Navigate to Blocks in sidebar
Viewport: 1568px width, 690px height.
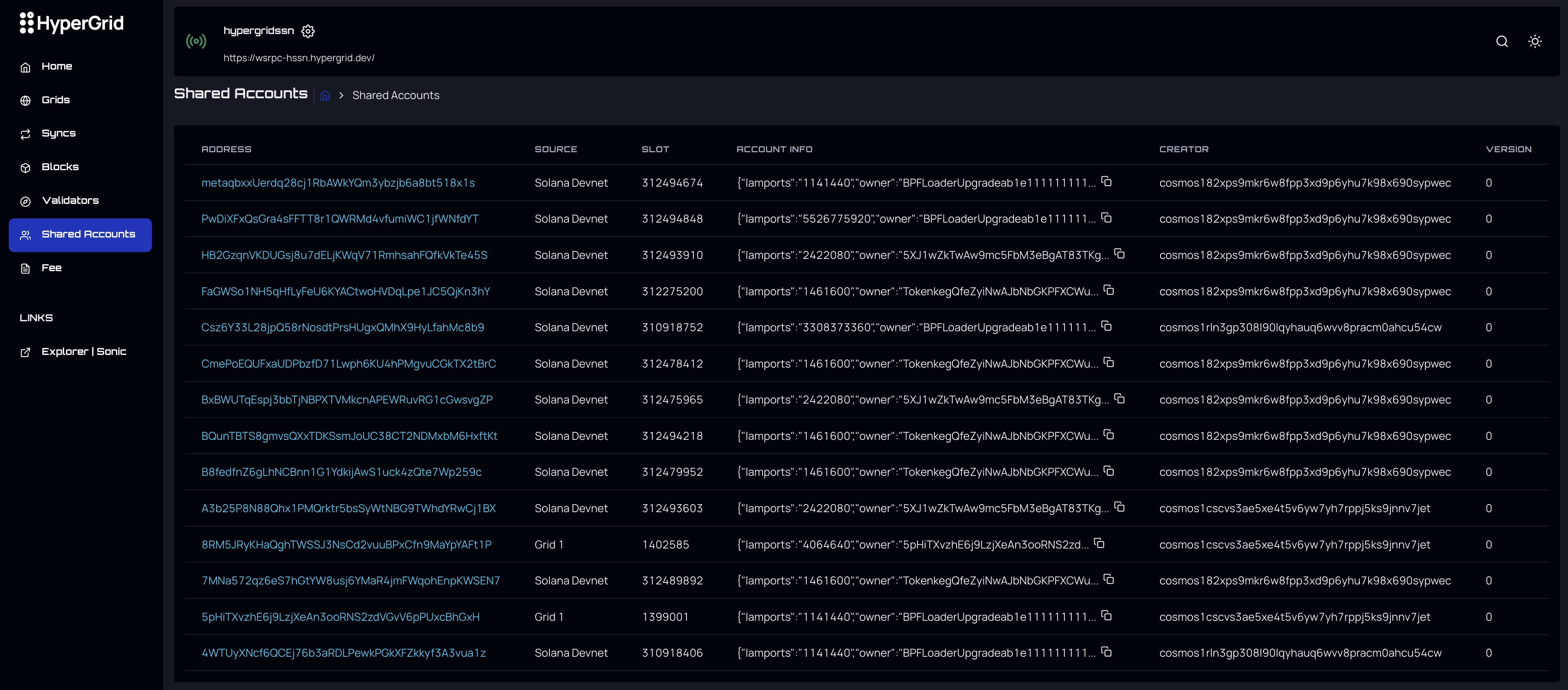coord(60,167)
